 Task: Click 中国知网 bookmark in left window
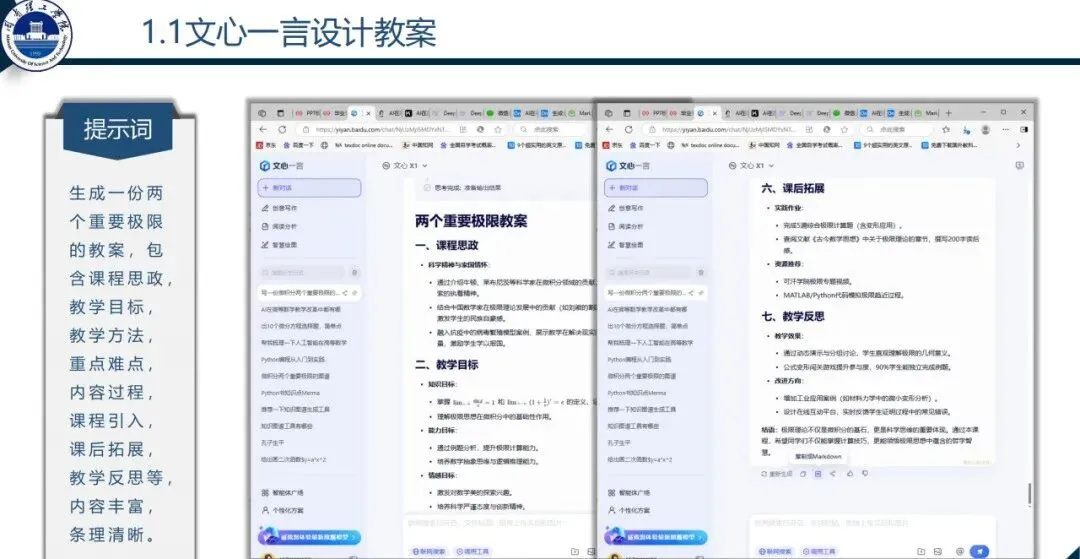[x=415, y=145]
